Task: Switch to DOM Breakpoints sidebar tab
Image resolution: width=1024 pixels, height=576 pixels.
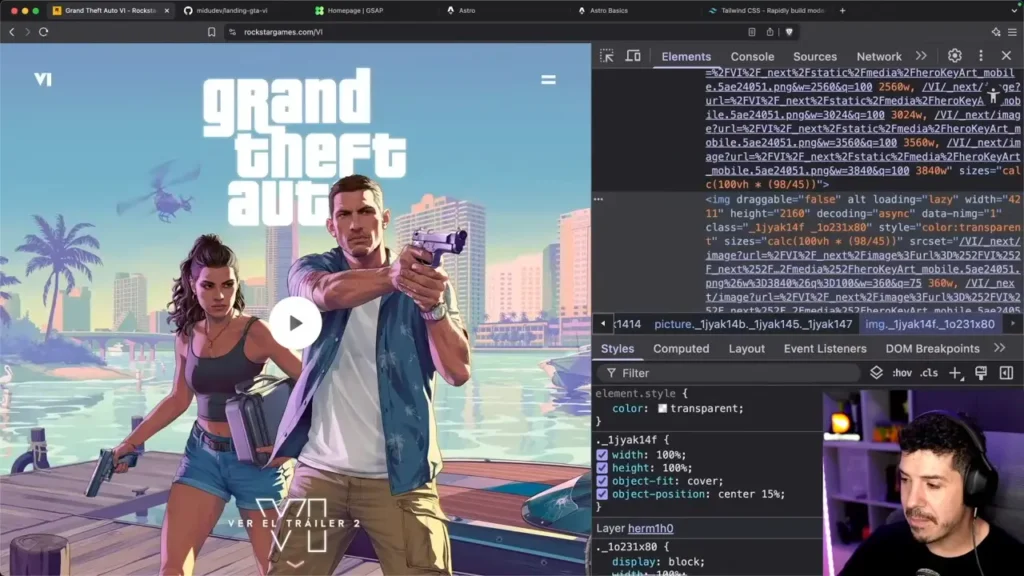Action: point(932,349)
